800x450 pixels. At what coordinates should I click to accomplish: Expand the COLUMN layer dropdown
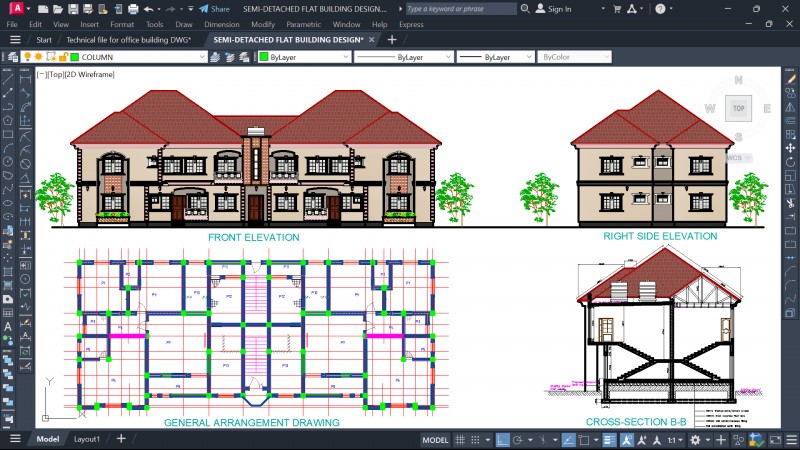coord(201,57)
